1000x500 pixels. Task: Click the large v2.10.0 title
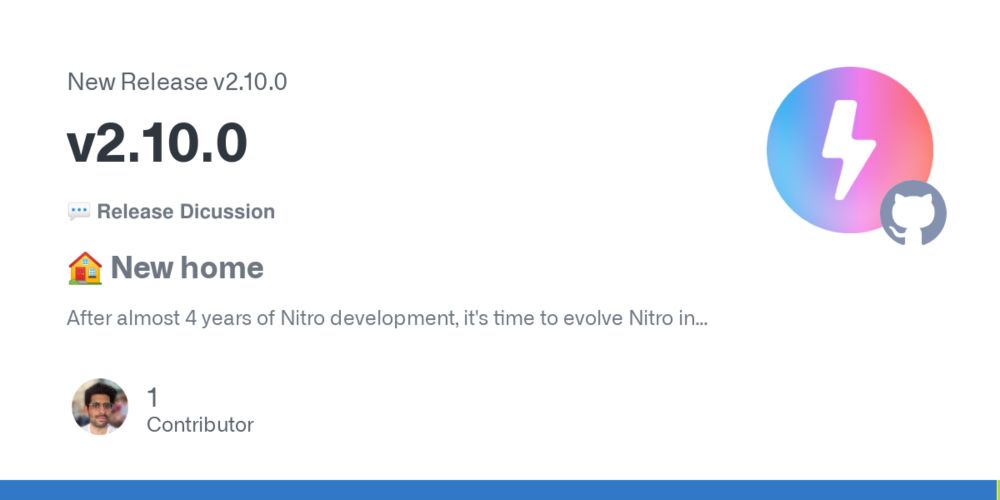157,144
